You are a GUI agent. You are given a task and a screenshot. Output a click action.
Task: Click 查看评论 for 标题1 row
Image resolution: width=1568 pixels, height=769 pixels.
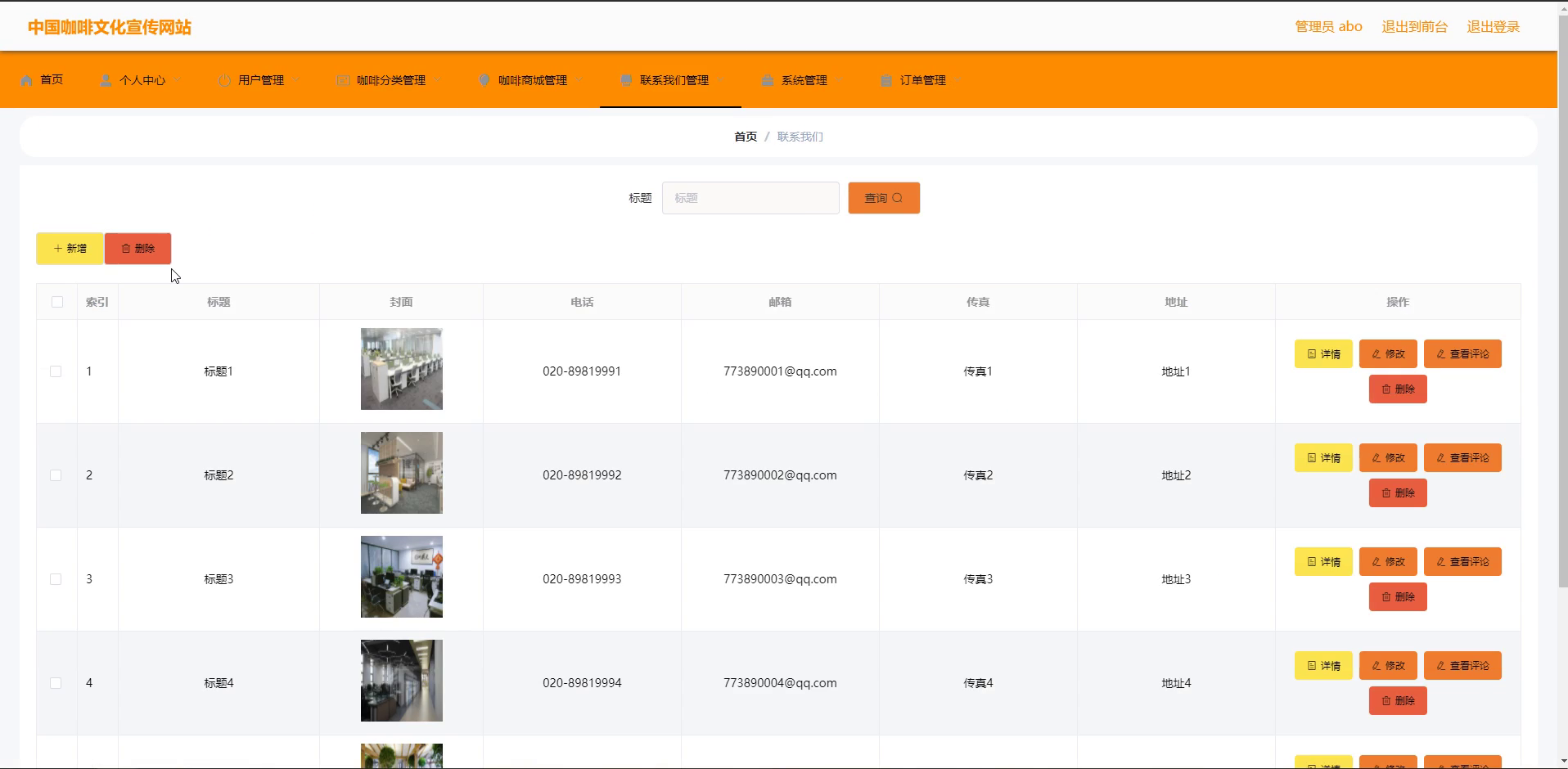tap(1462, 354)
